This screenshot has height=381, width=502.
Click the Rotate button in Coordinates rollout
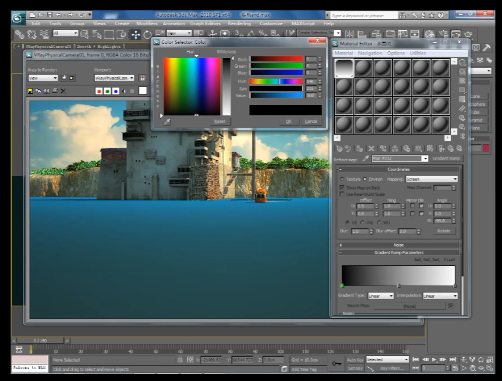(x=444, y=231)
